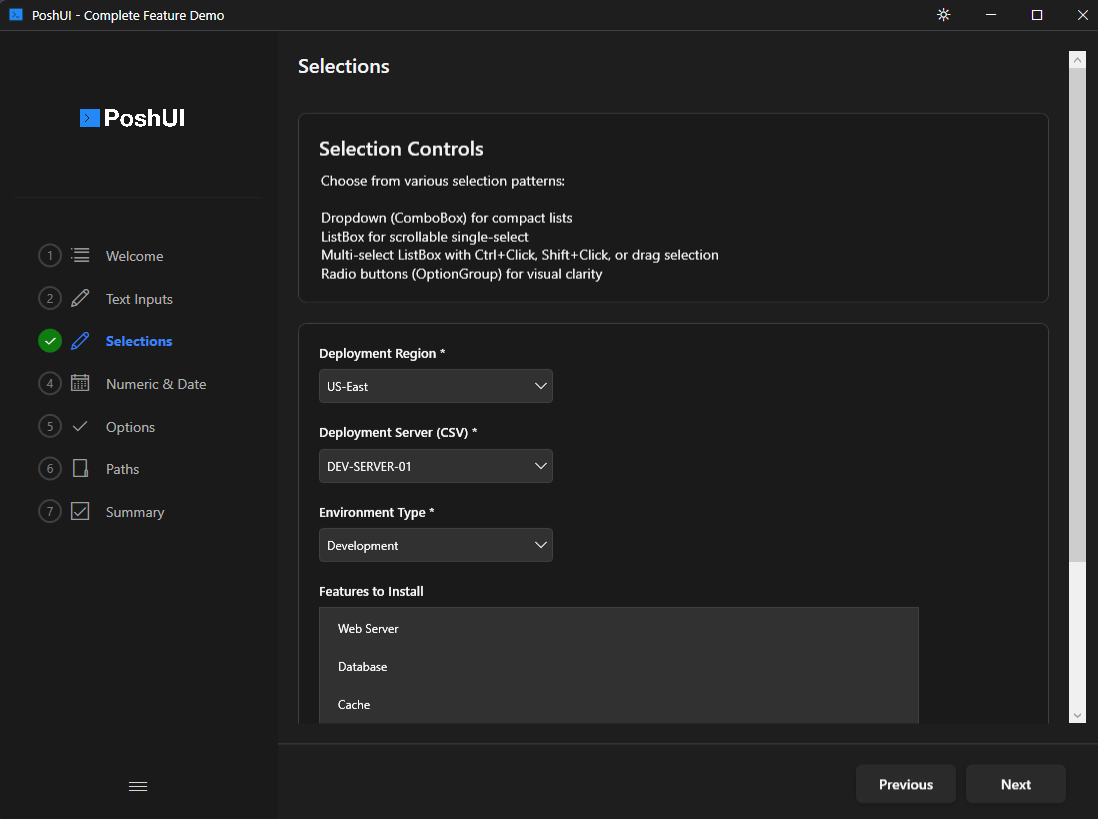Minimize the PoshUI window

coord(990,15)
